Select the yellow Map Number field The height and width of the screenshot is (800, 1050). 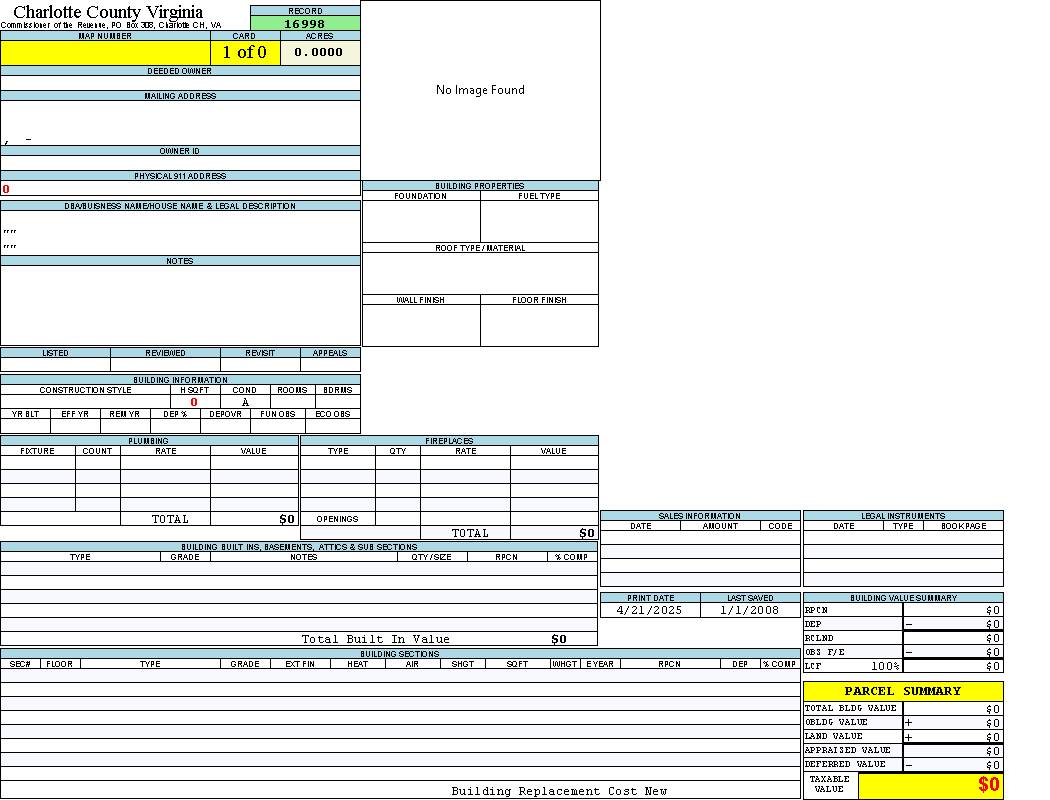(105, 52)
